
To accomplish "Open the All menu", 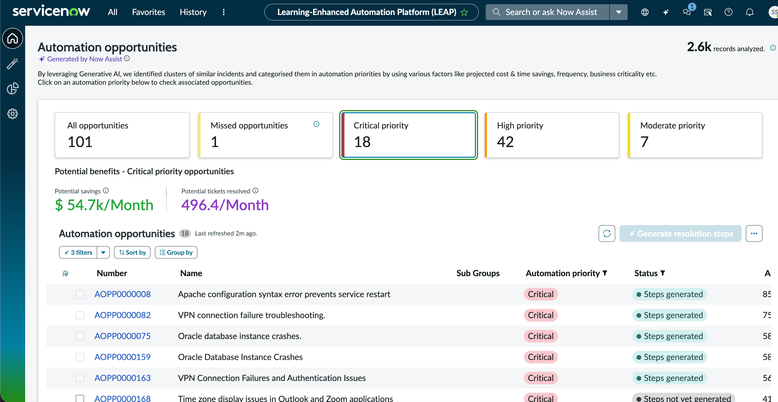I will click(113, 12).
